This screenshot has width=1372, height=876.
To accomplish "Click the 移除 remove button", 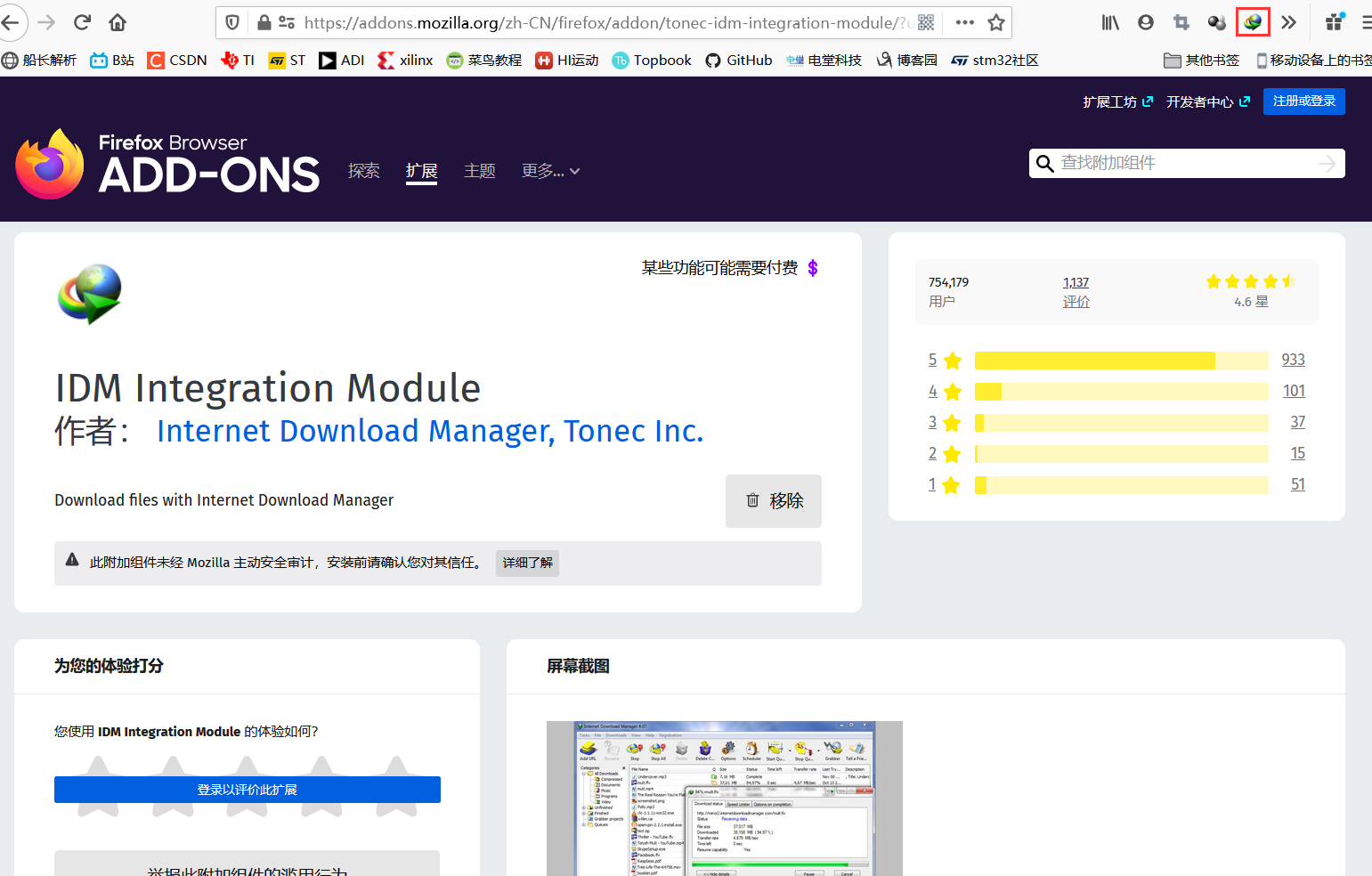I will 774,501.
